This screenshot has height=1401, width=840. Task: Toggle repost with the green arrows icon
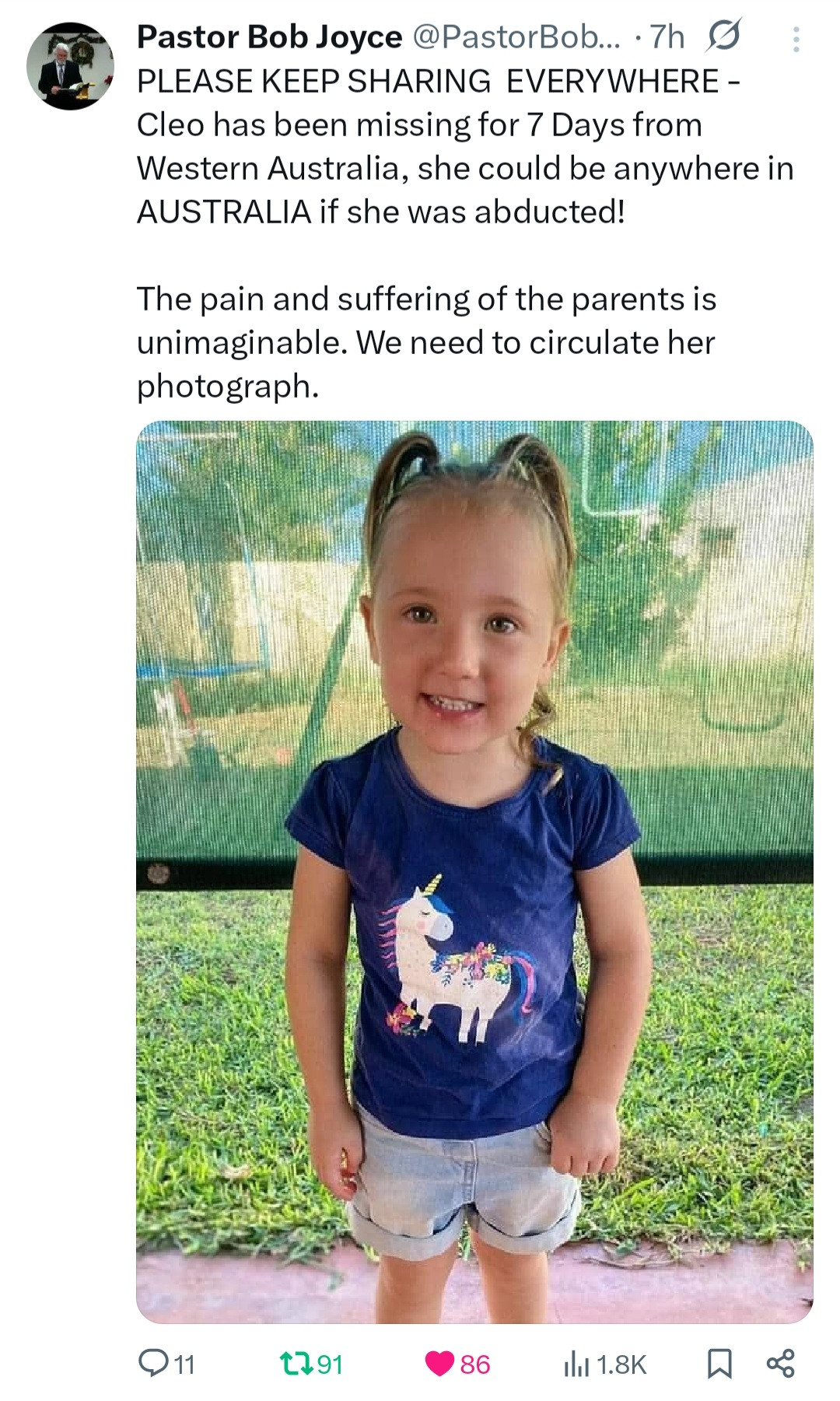tap(296, 1363)
